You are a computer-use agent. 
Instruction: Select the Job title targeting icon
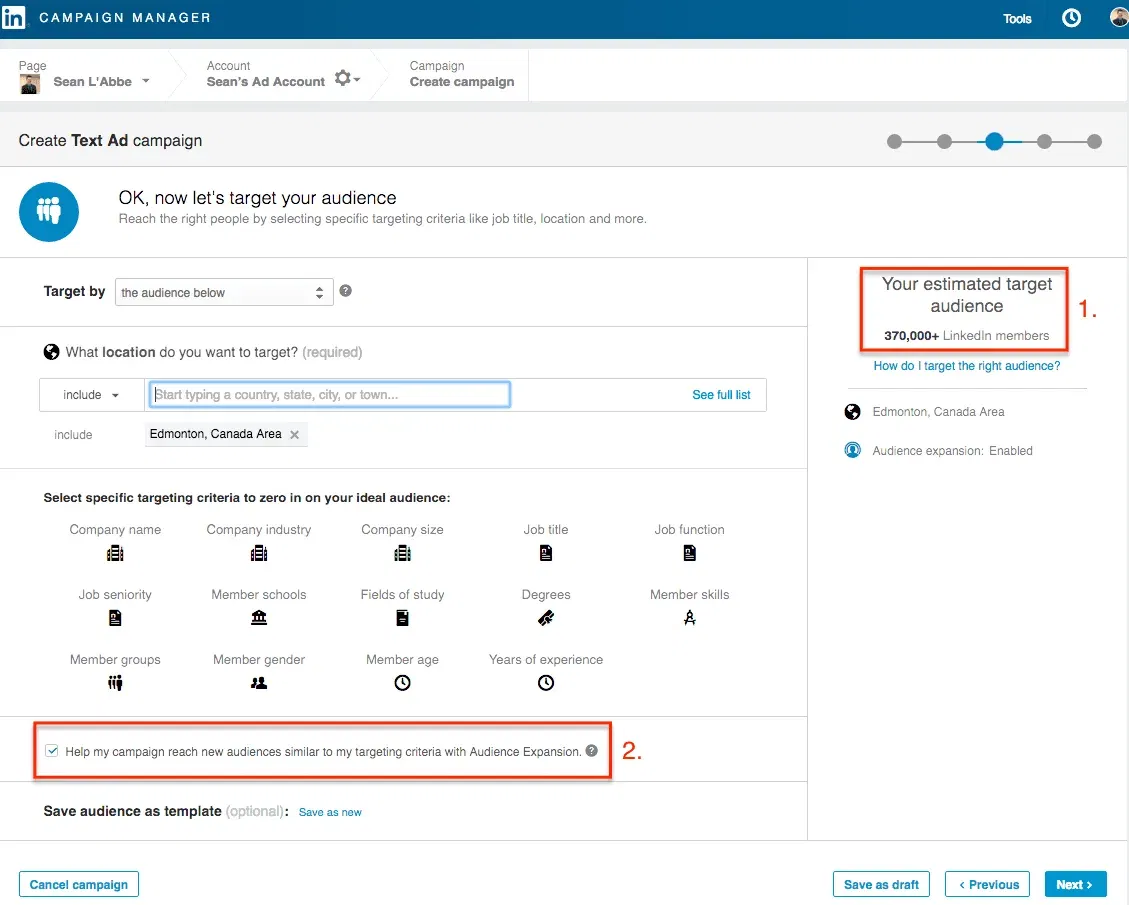coord(545,552)
